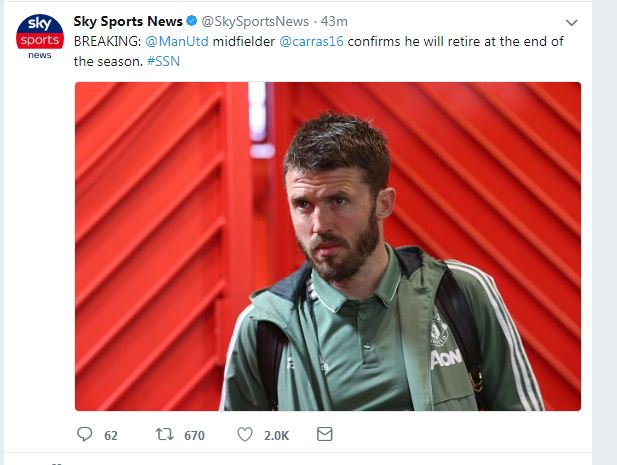Click the retweet arrows icon
The image size is (617, 465).
(x=164, y=434)
